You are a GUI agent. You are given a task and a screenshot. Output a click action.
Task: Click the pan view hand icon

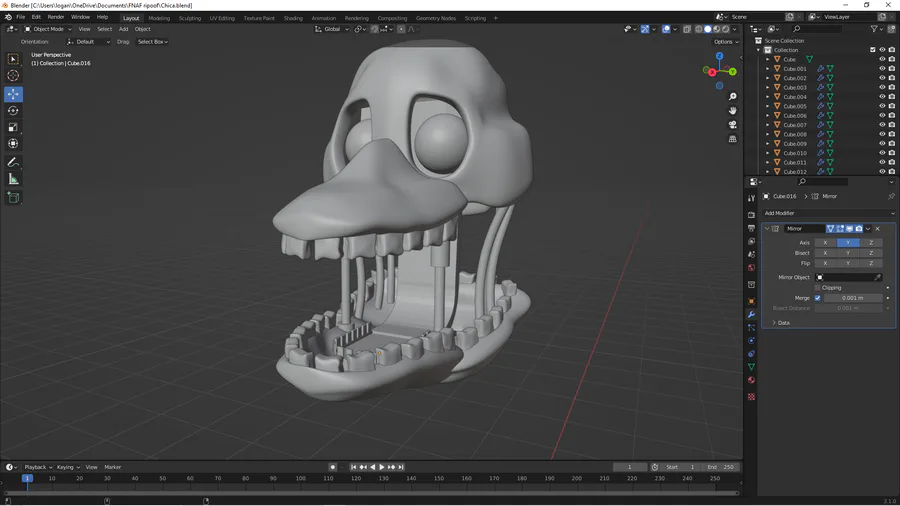pos(732,111)
